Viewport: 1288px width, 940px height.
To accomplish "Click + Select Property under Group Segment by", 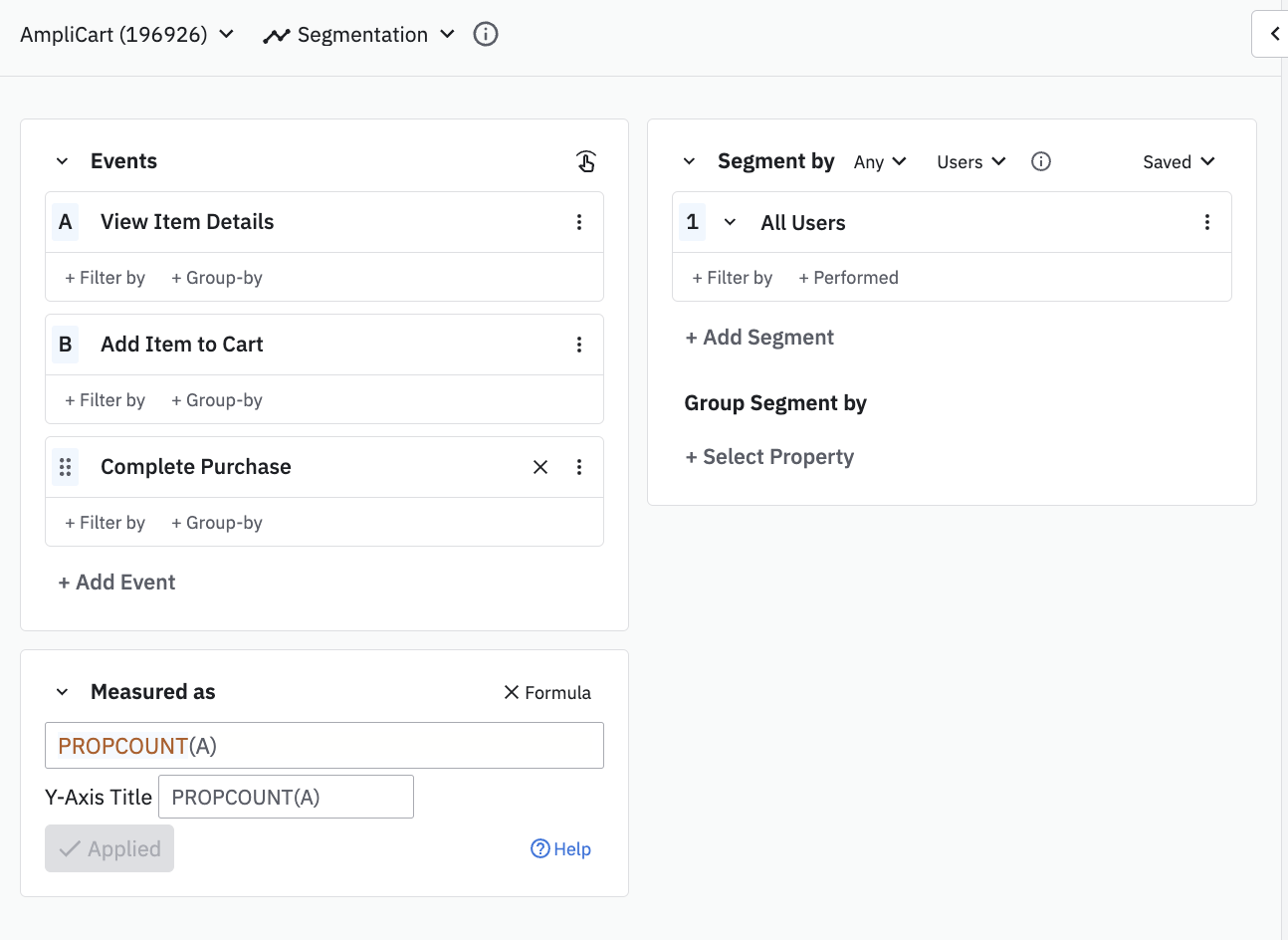I will click(769, 457).
